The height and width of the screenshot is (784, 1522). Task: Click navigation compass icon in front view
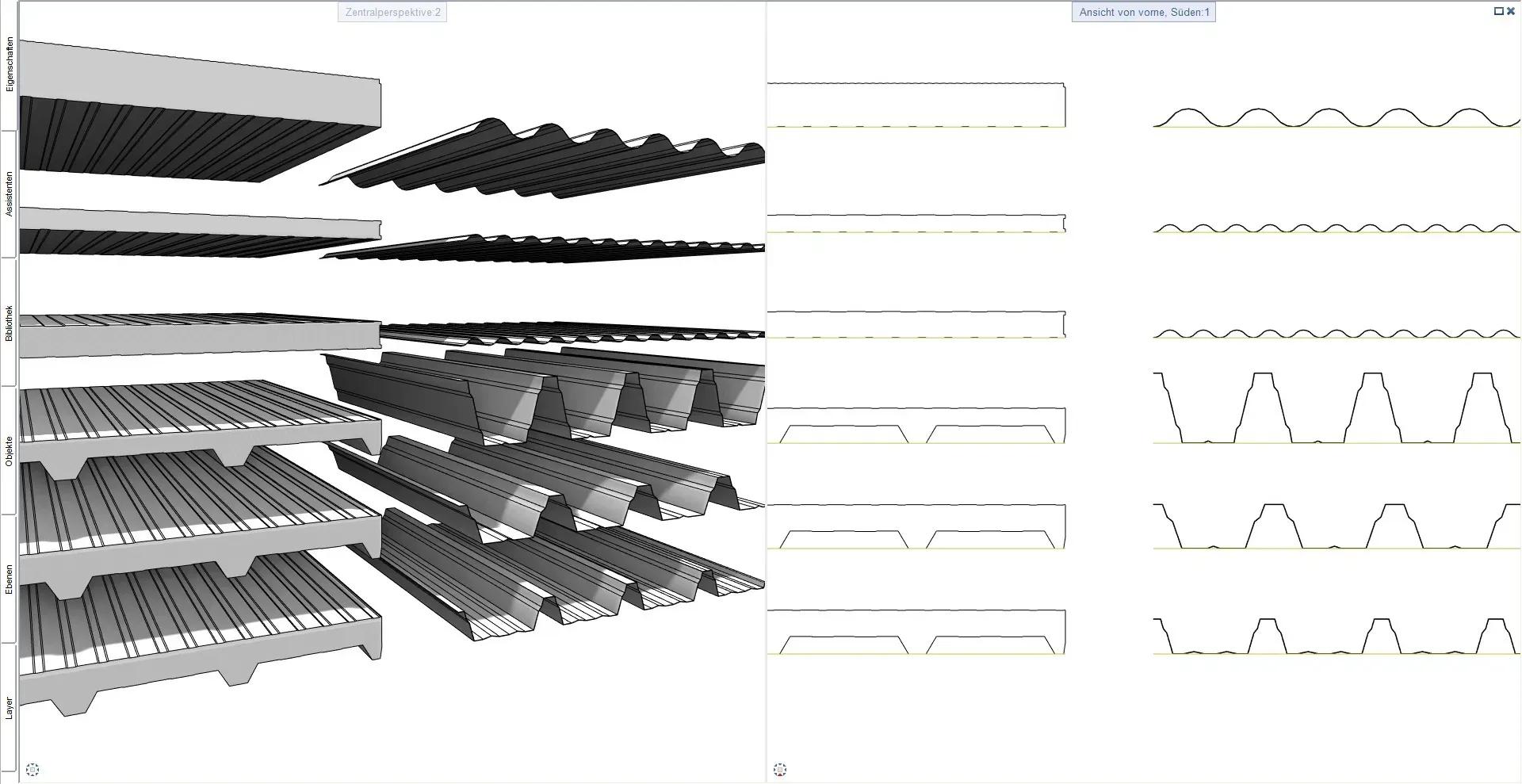[x=780, y=770]
